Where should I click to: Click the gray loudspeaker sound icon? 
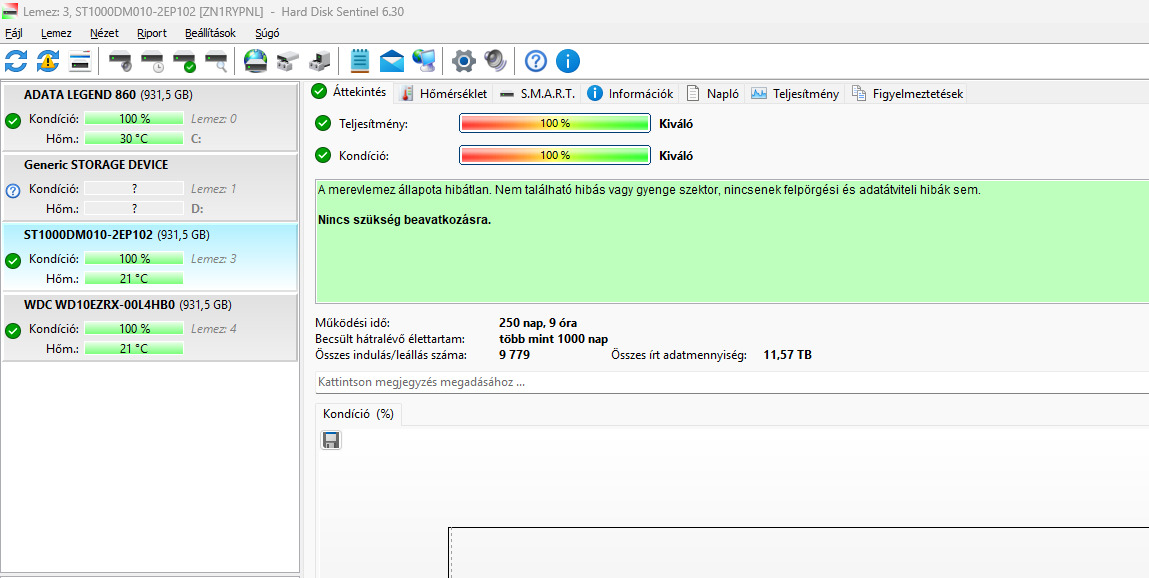coord(495,61)
